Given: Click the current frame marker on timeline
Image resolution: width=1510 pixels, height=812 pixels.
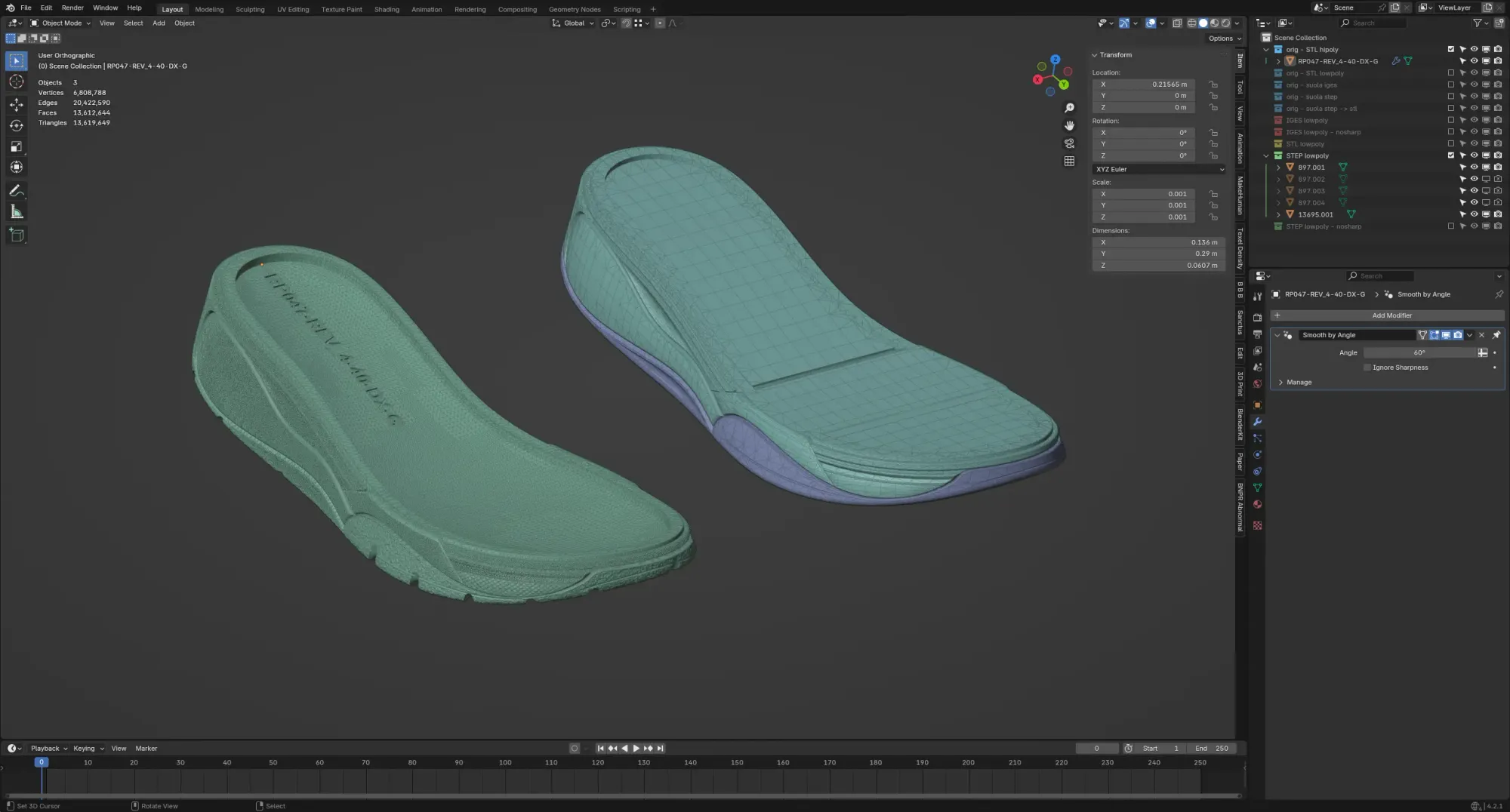Looking at the screenshot, I should coord(42,762).
